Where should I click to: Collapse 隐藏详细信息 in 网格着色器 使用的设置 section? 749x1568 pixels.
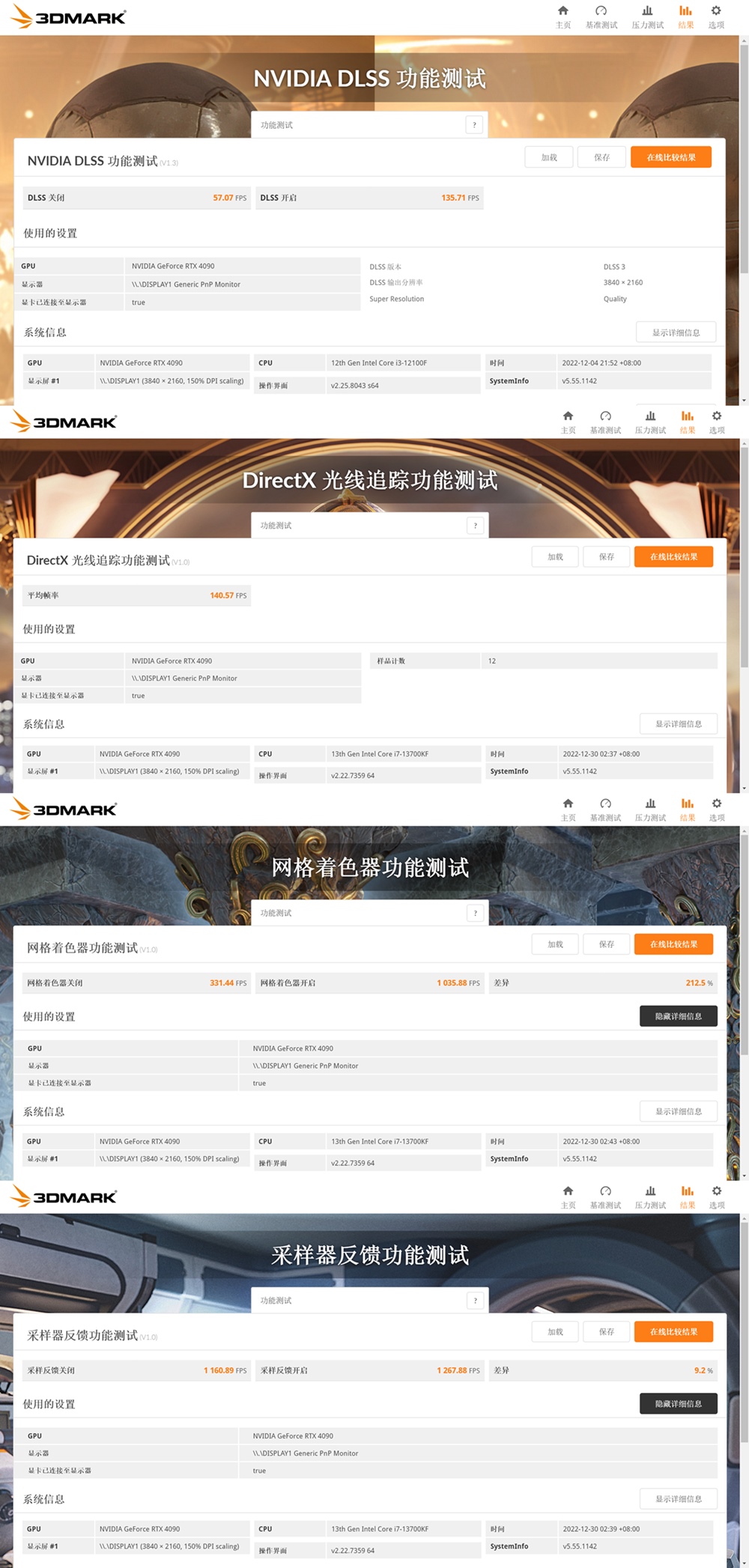[x=679, y=1016]
